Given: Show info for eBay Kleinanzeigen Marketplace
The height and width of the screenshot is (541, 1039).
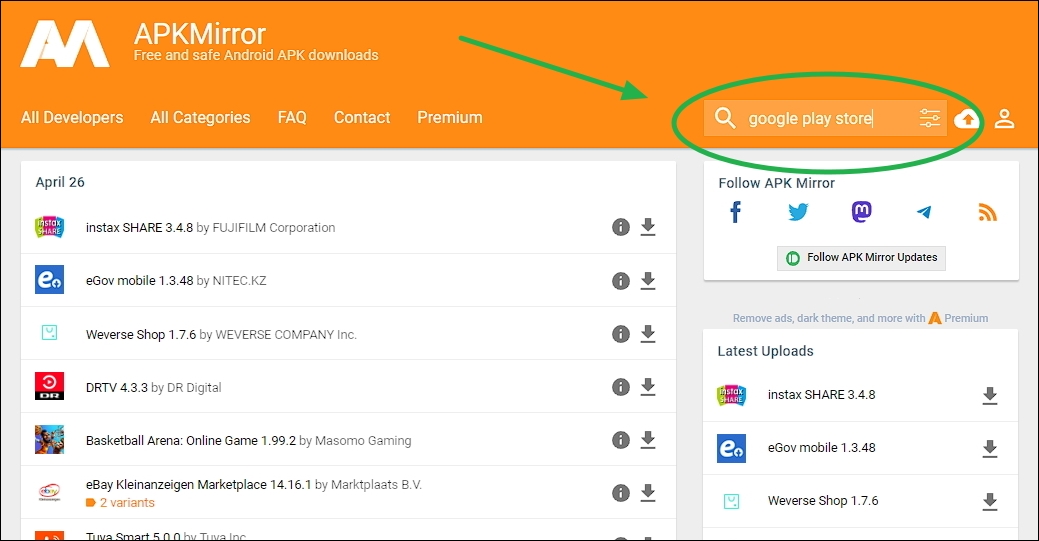Looking at the screenshot, I should click(621, 493).
